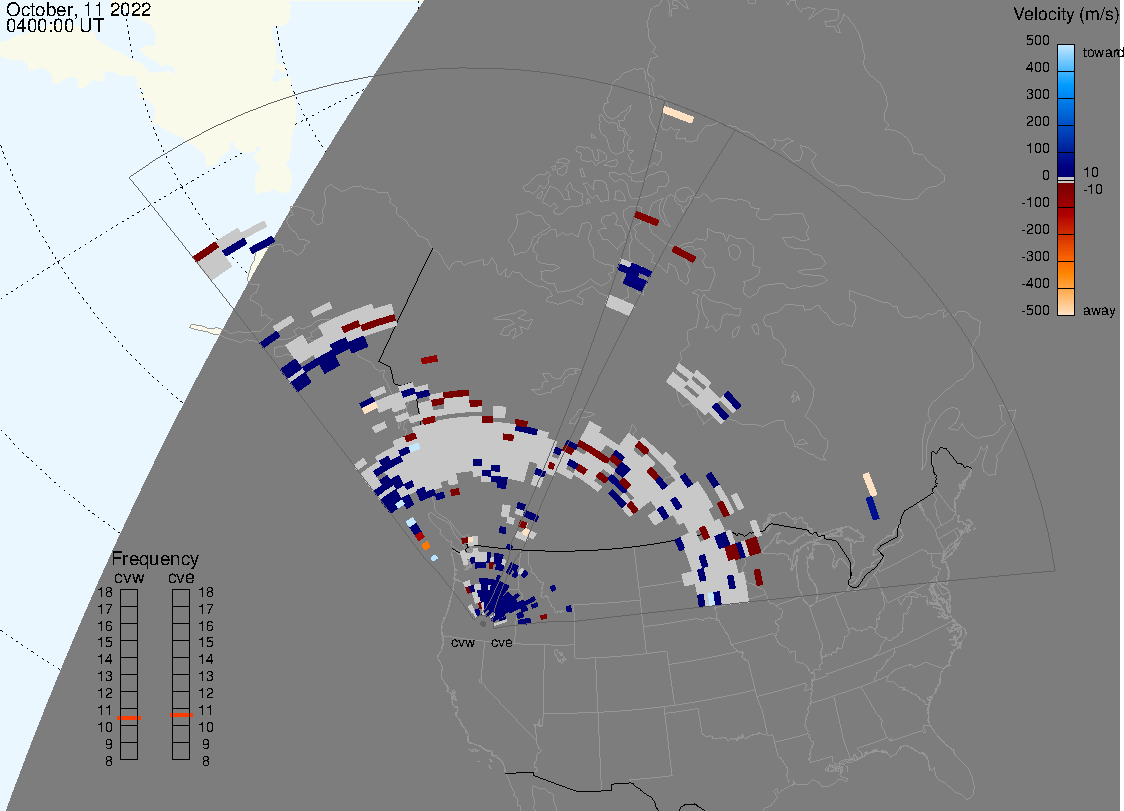
Task: Click the -400 value on the velocity scale
Action: tap(1036, 283)
